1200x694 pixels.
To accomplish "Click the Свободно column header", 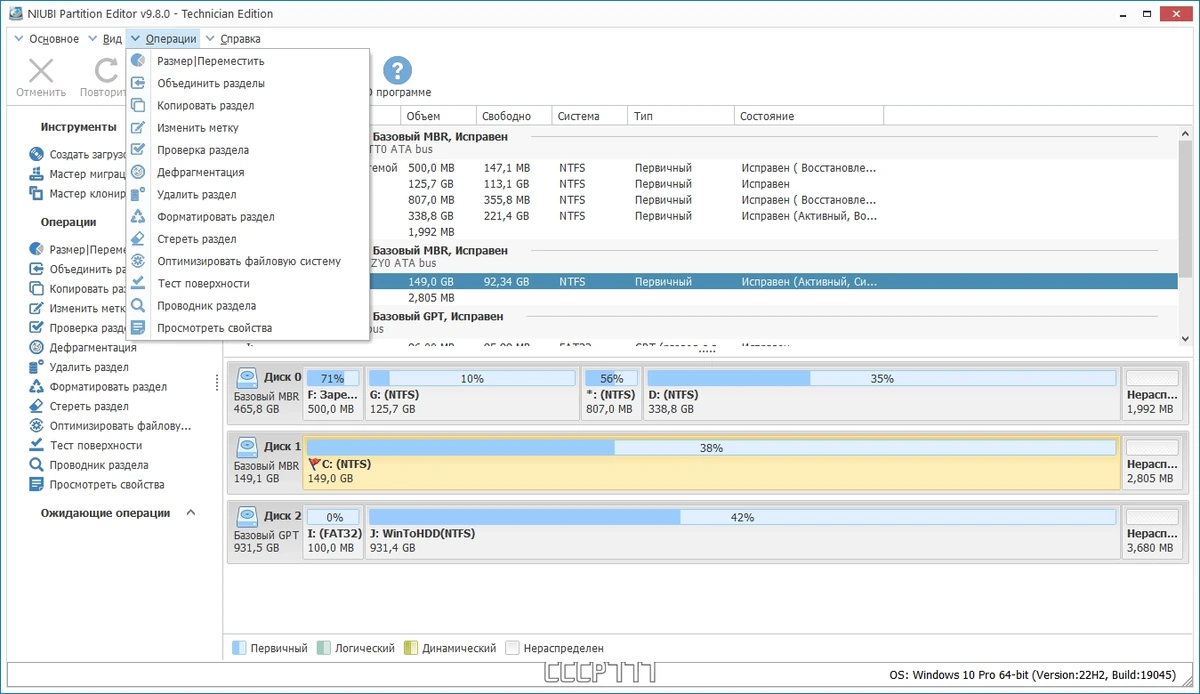I will pos(513,116).
